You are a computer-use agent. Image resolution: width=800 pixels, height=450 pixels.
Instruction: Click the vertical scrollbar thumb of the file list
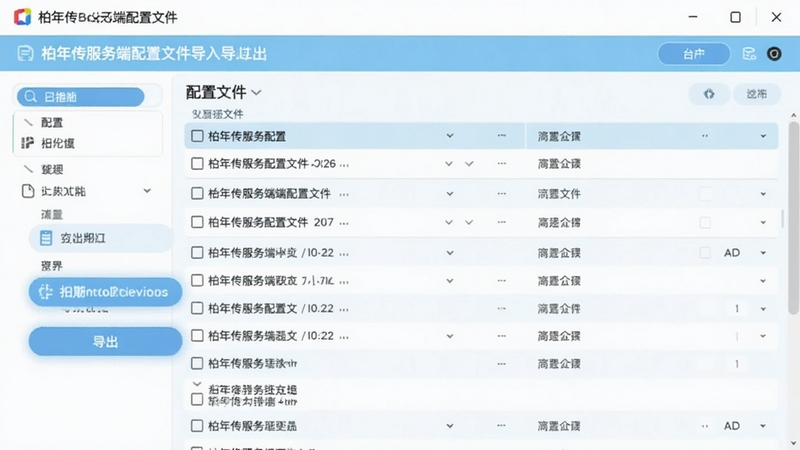pos(793,217)
